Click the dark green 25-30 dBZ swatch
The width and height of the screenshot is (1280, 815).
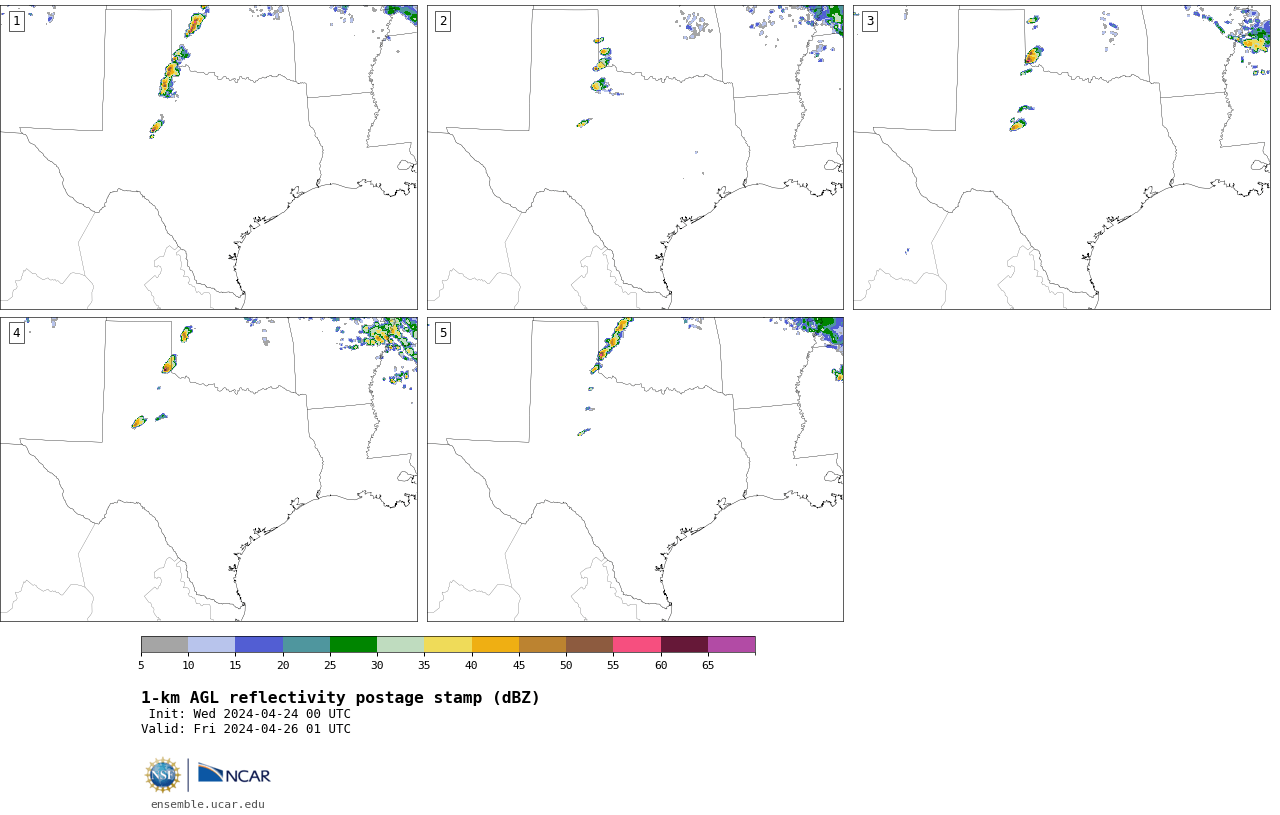coord(353,645)
